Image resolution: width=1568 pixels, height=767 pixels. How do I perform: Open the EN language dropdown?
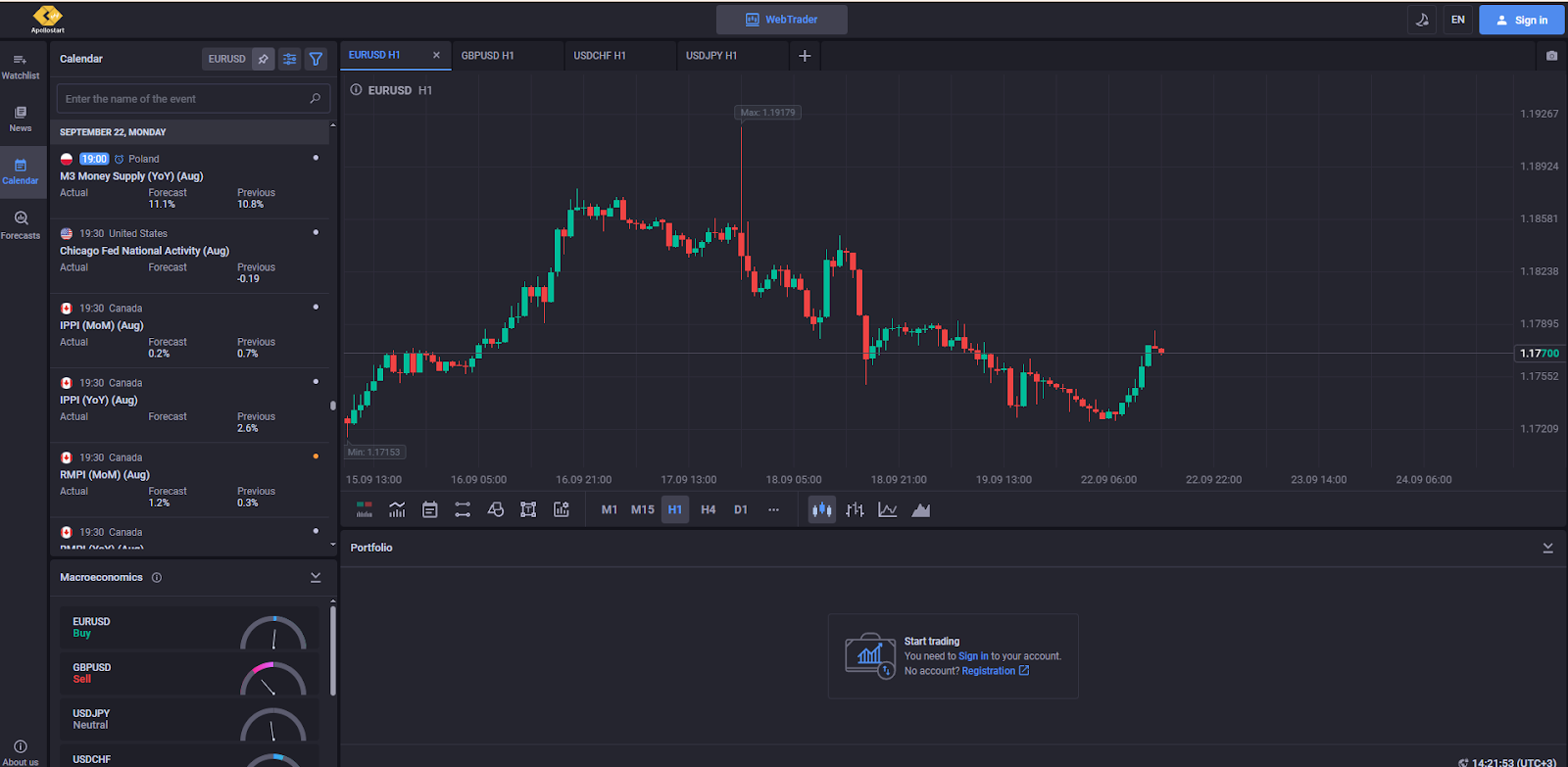pyautogui.click(x=1457, y=20)
